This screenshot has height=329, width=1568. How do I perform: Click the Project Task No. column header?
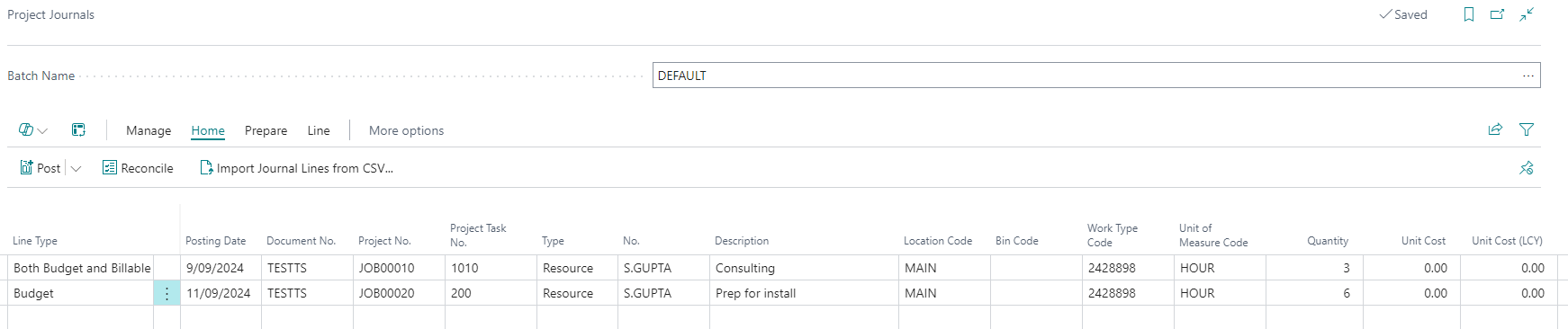478,235
